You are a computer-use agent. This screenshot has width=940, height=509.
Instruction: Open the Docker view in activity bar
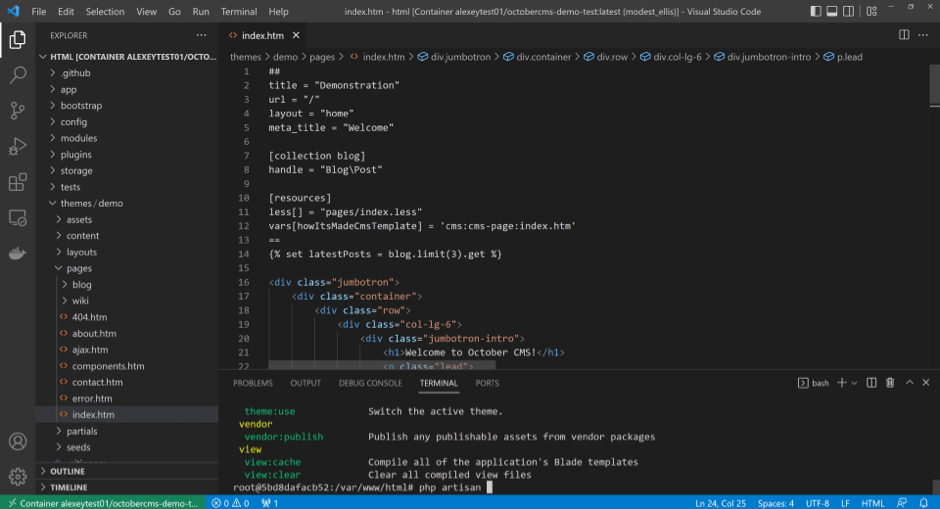pyautogui.click(x=17, y=253)
